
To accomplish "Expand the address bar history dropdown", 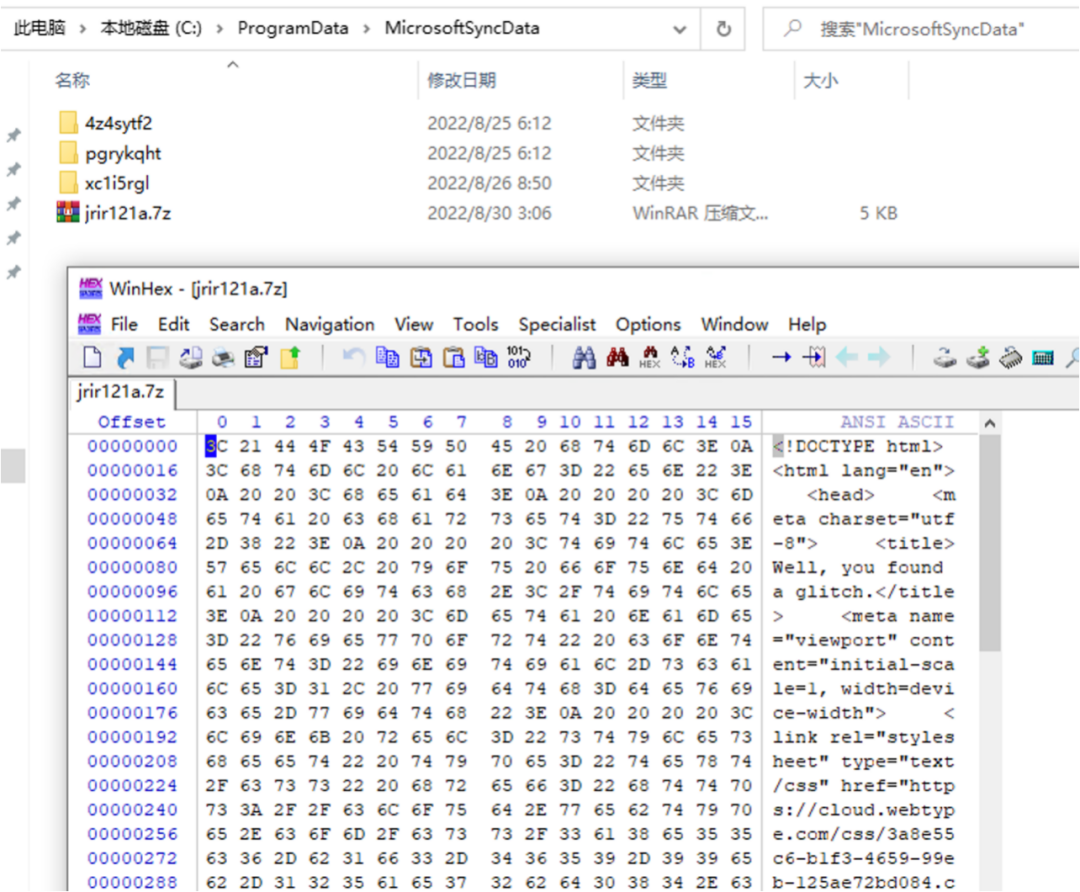I will click(x=680, y=29).
